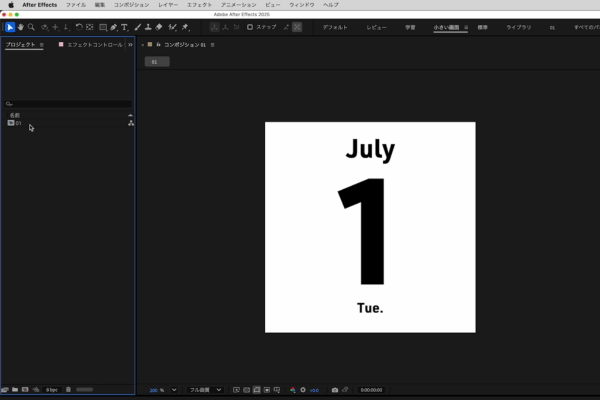Open the ファイル menu
Screen dimensions: 600x400
[76, 5]
